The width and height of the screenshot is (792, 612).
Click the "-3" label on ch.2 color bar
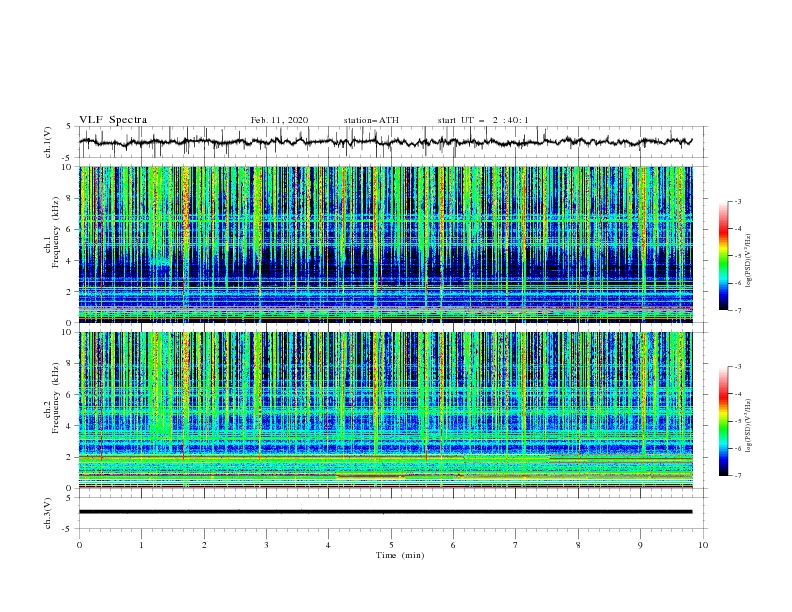pyautogui.click(x=737, y=367)
